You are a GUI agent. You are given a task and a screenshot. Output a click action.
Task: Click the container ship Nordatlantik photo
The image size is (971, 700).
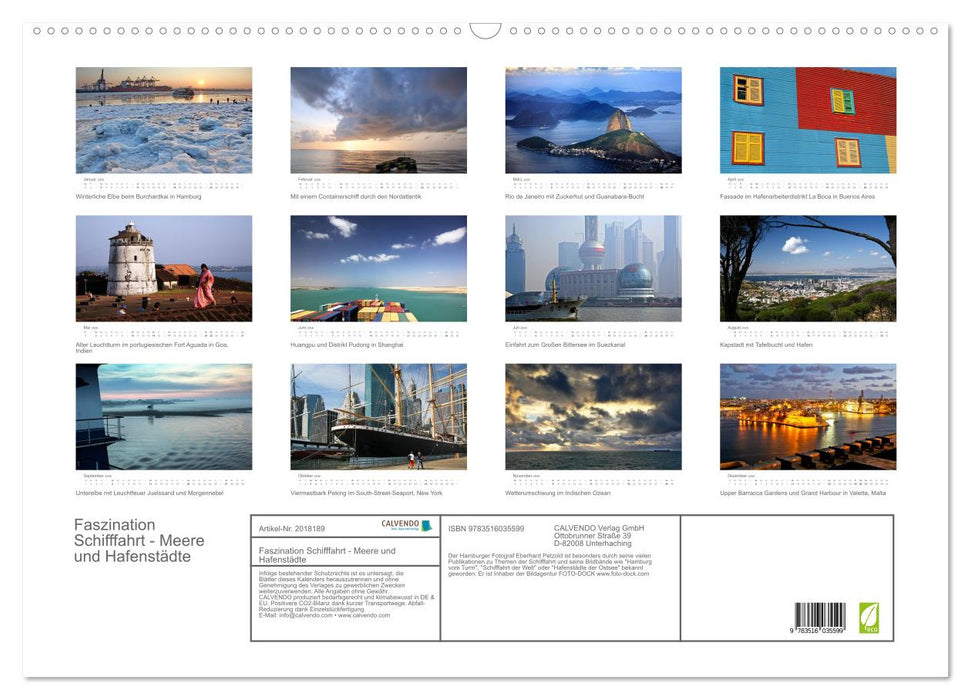point(378,120)
